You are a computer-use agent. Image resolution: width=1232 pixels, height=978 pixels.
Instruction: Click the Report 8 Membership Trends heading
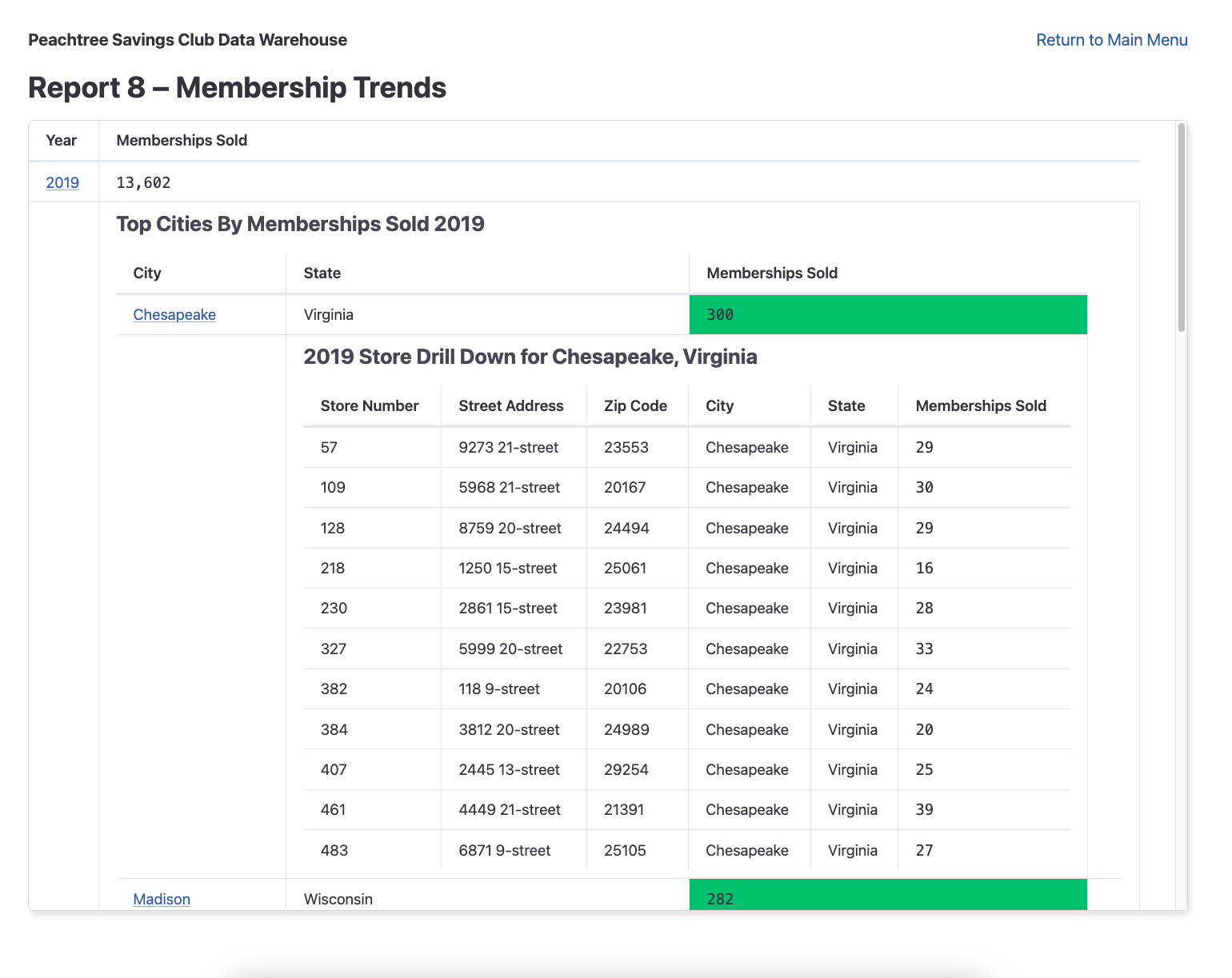click(x=237, y=88)
